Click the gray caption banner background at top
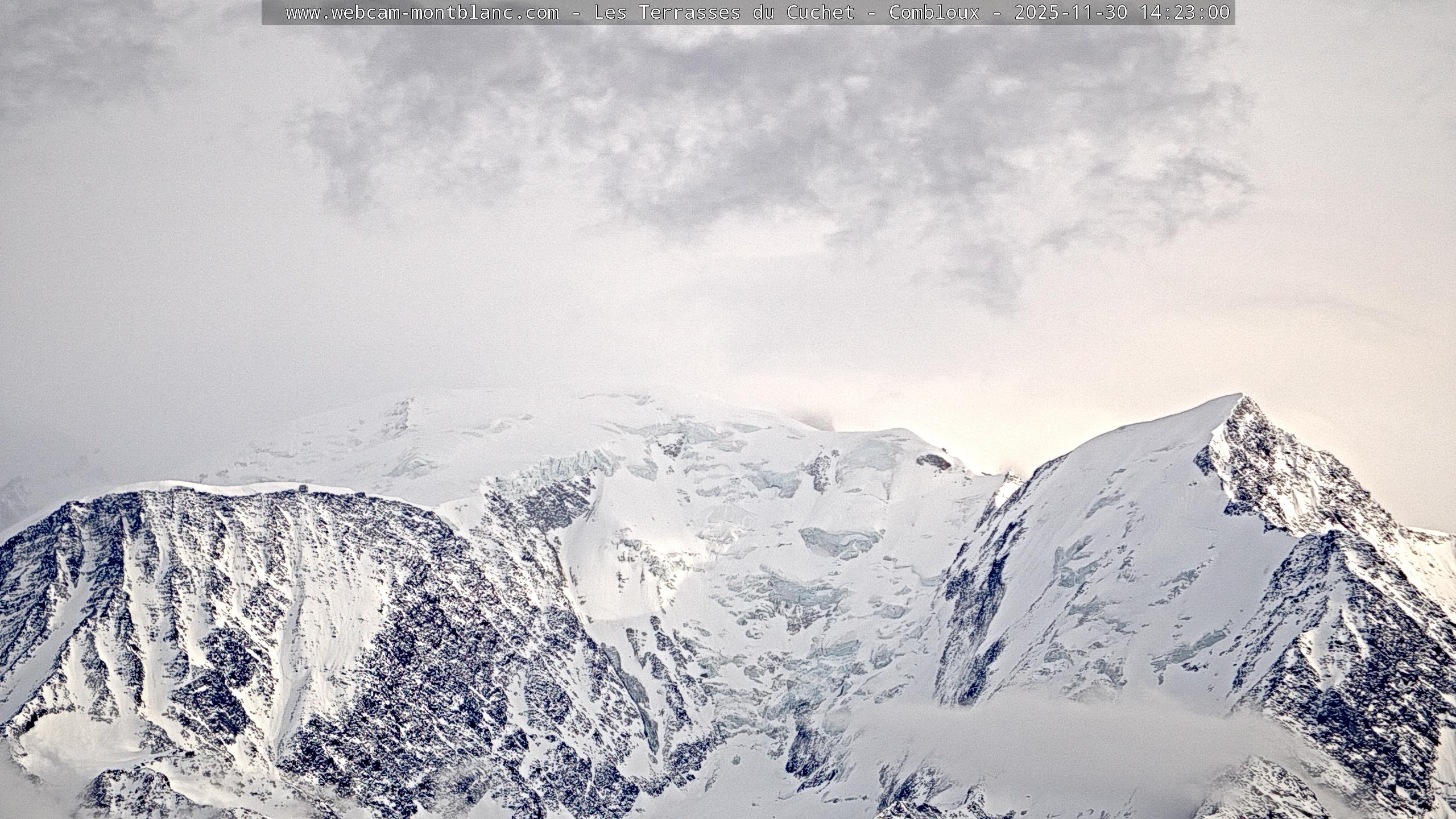This screenshot has width=1456, height=819. (x=273, y=12)
